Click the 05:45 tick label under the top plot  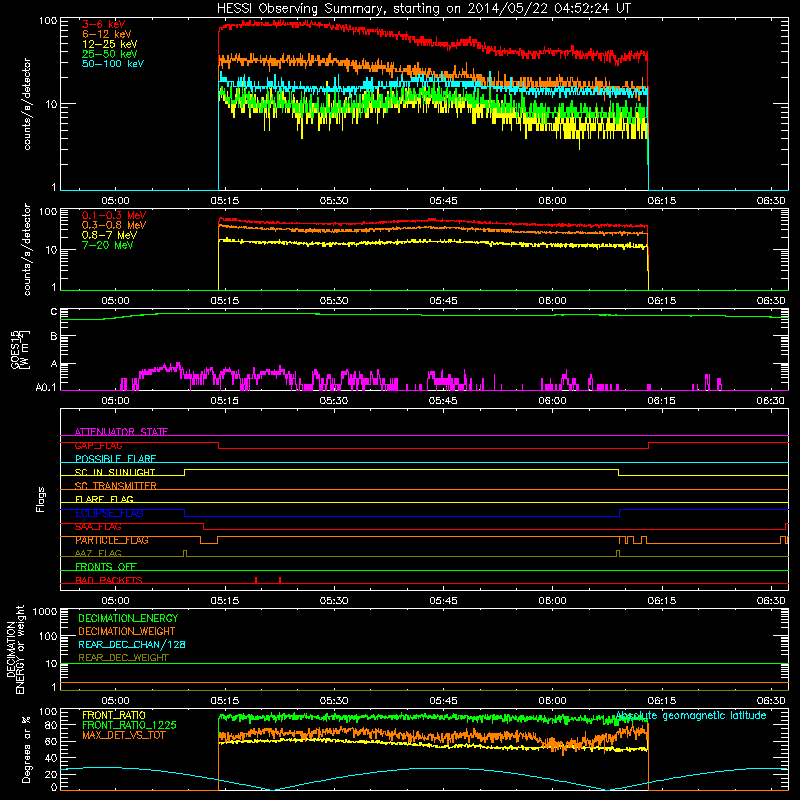[443, 201]
